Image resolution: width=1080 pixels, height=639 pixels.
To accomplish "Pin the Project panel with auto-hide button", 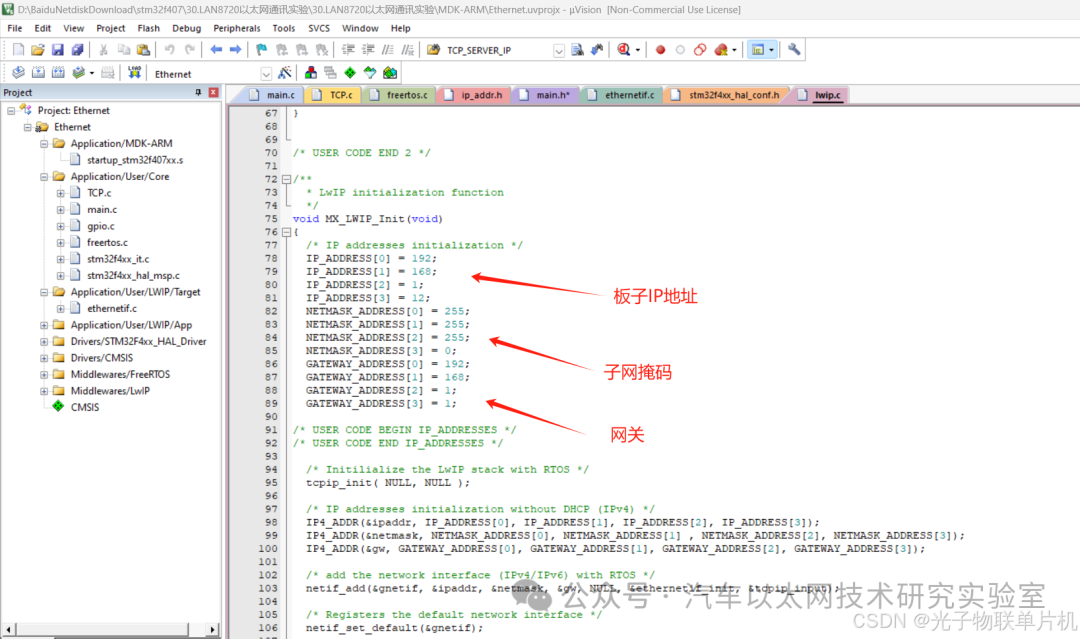I will pyautogui.click(x=199, y=91).
